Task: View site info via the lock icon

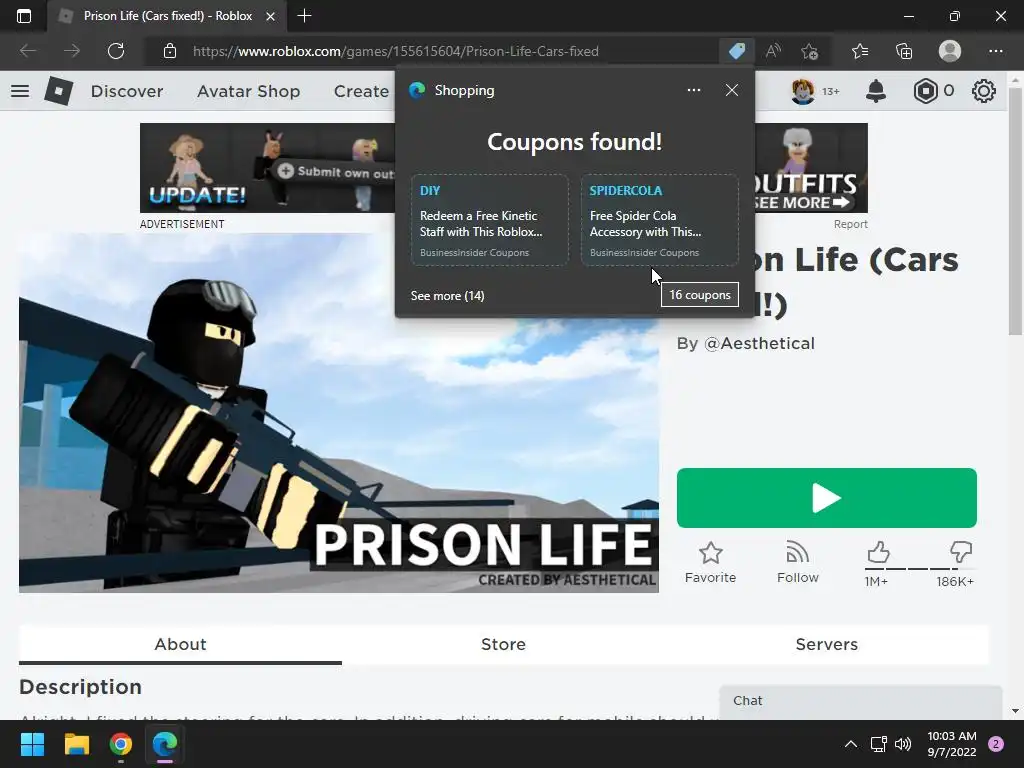Action: (x=170, y=51)
